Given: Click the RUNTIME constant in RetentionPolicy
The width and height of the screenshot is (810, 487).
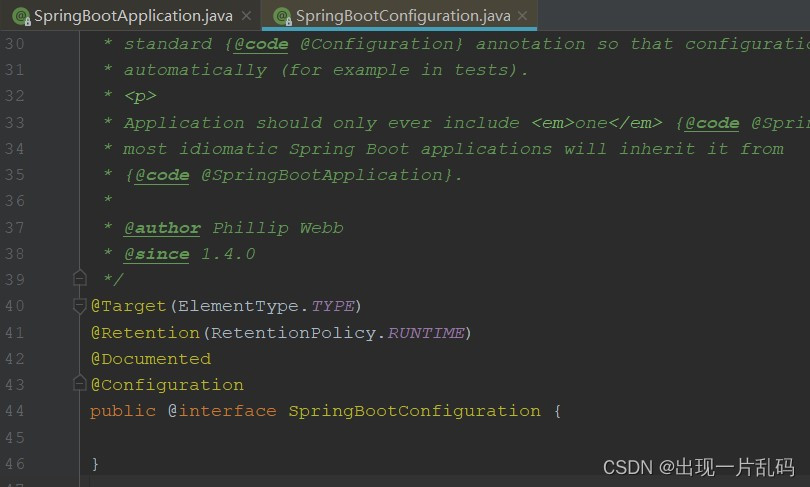Looking at the screenshot, I should pyautogui.click(x=426, y=333).
